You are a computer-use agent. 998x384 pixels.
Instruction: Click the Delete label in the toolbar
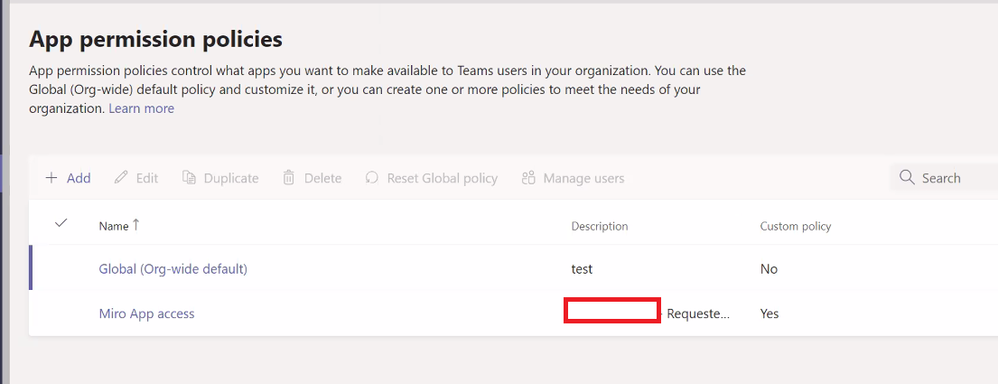click(x=323, y=178)
